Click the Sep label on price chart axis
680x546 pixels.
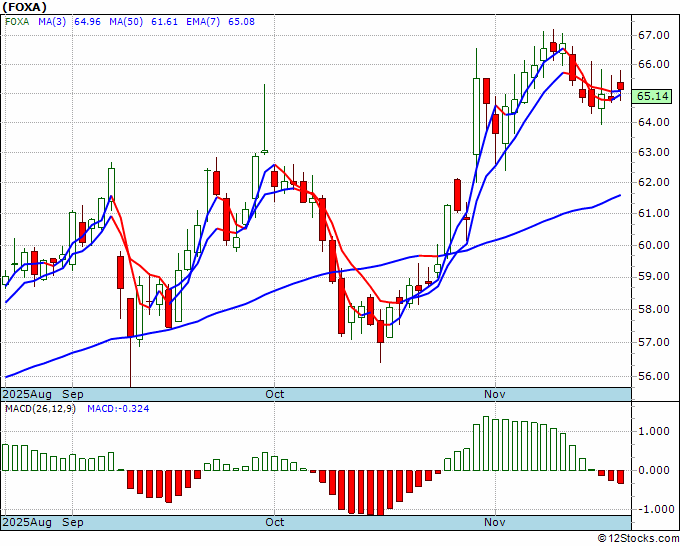(x=72, y=394)
